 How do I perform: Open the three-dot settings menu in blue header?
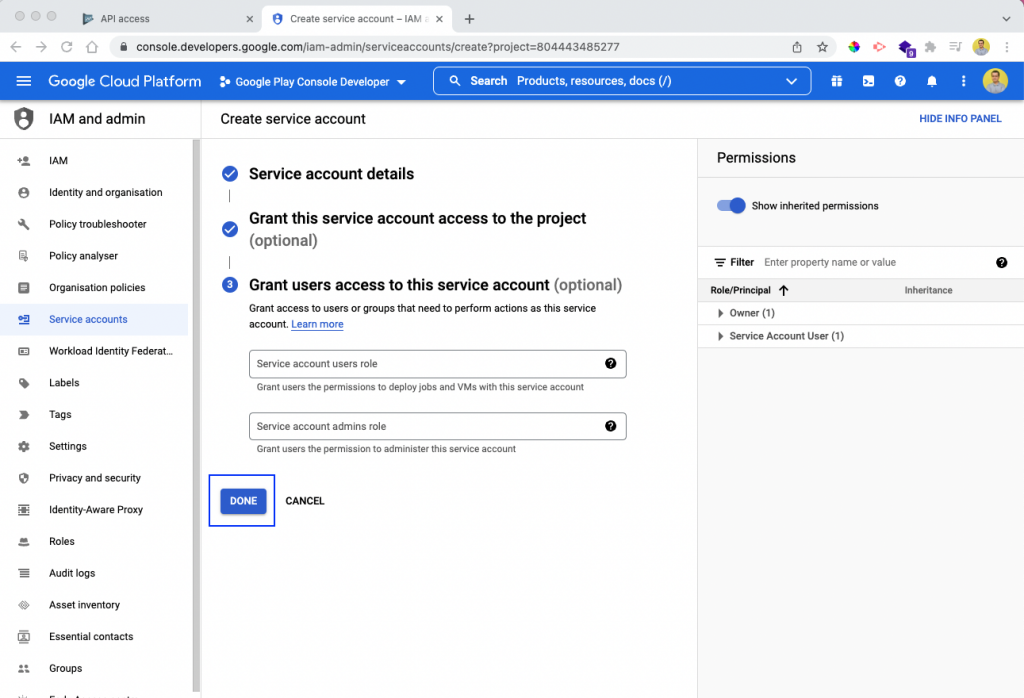pos(963,81)
